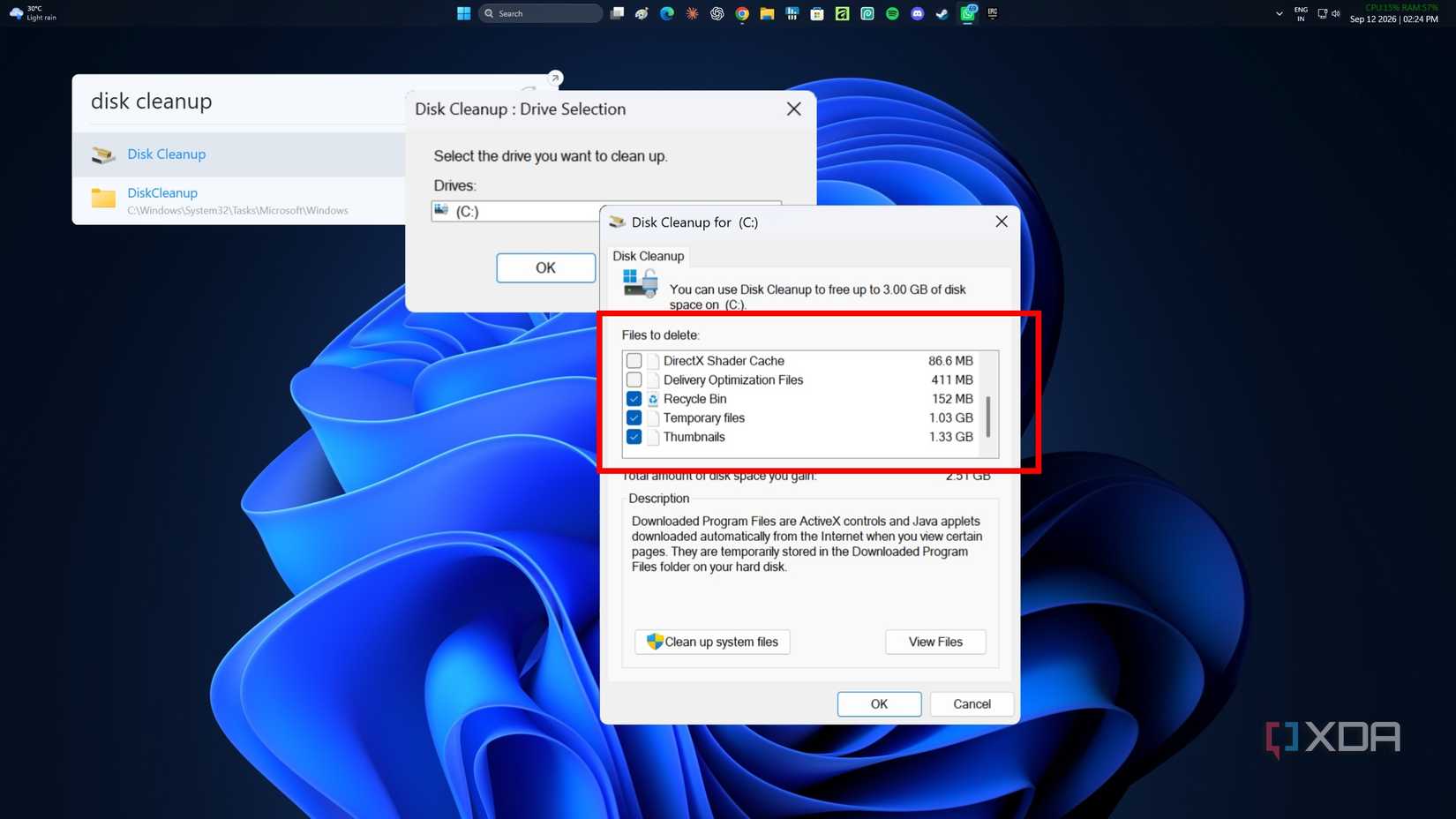Show hidden system tray icons chevron

click(x=1279, y=13)
